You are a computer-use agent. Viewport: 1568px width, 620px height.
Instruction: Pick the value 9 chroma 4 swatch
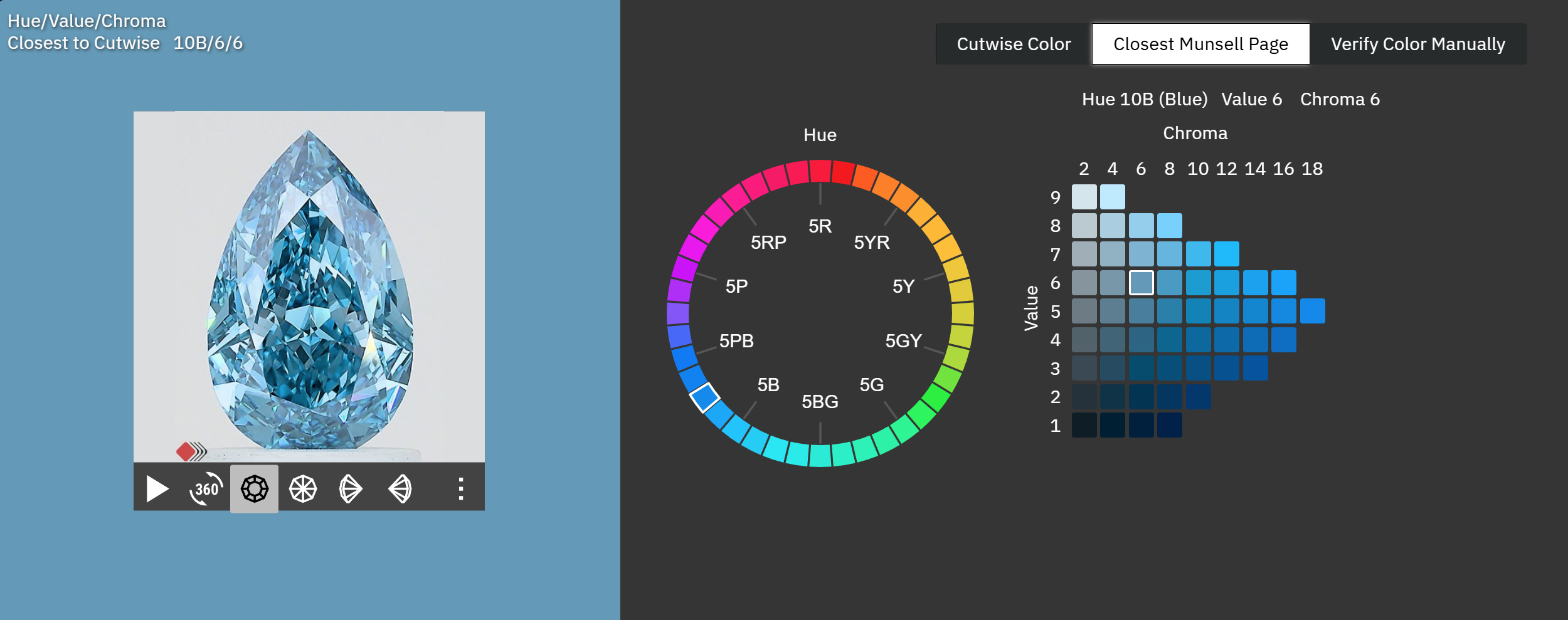(1112, 197)
